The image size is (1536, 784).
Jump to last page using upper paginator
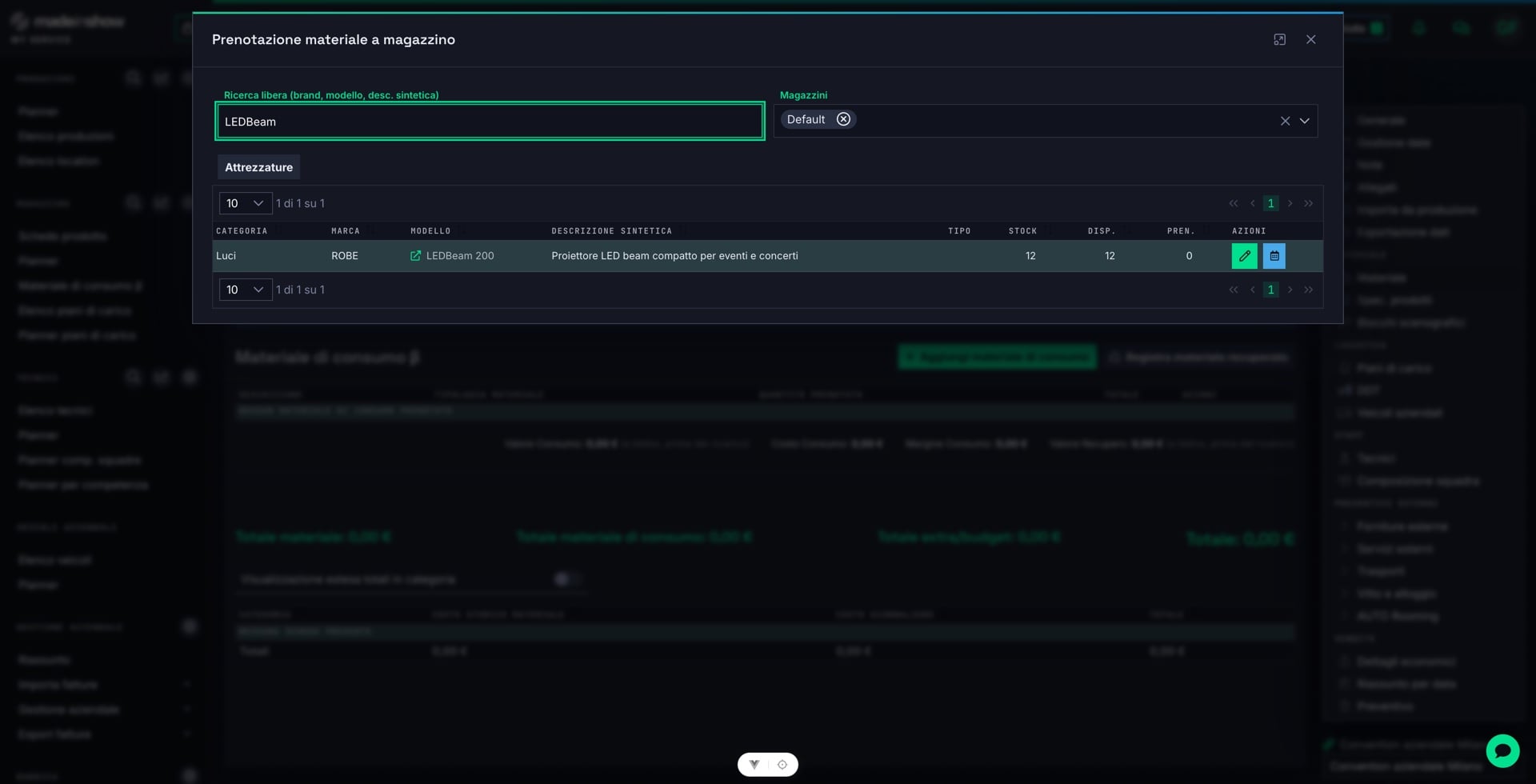click(x=1308, y=203)
